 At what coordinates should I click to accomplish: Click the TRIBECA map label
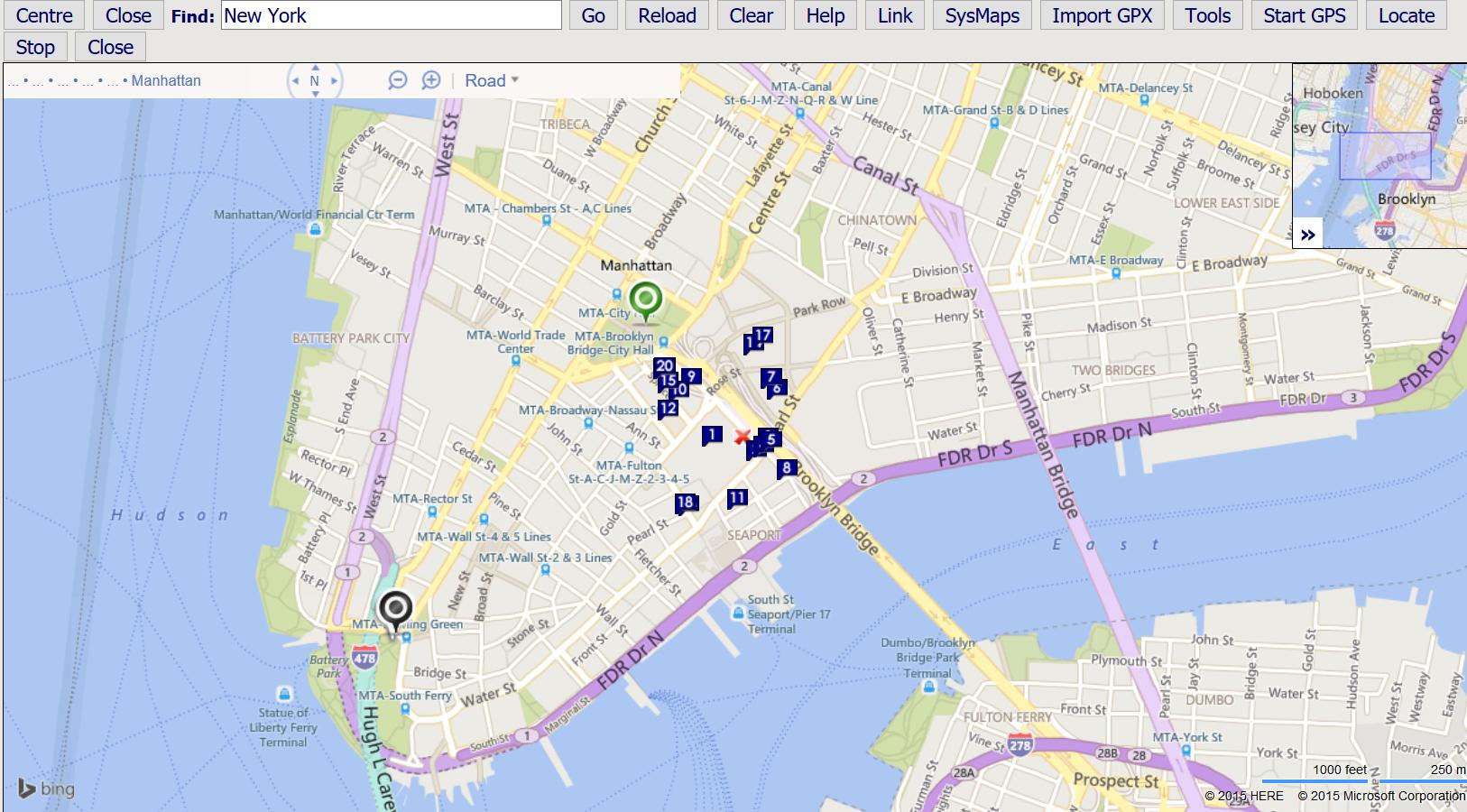(x=565, y=125)
